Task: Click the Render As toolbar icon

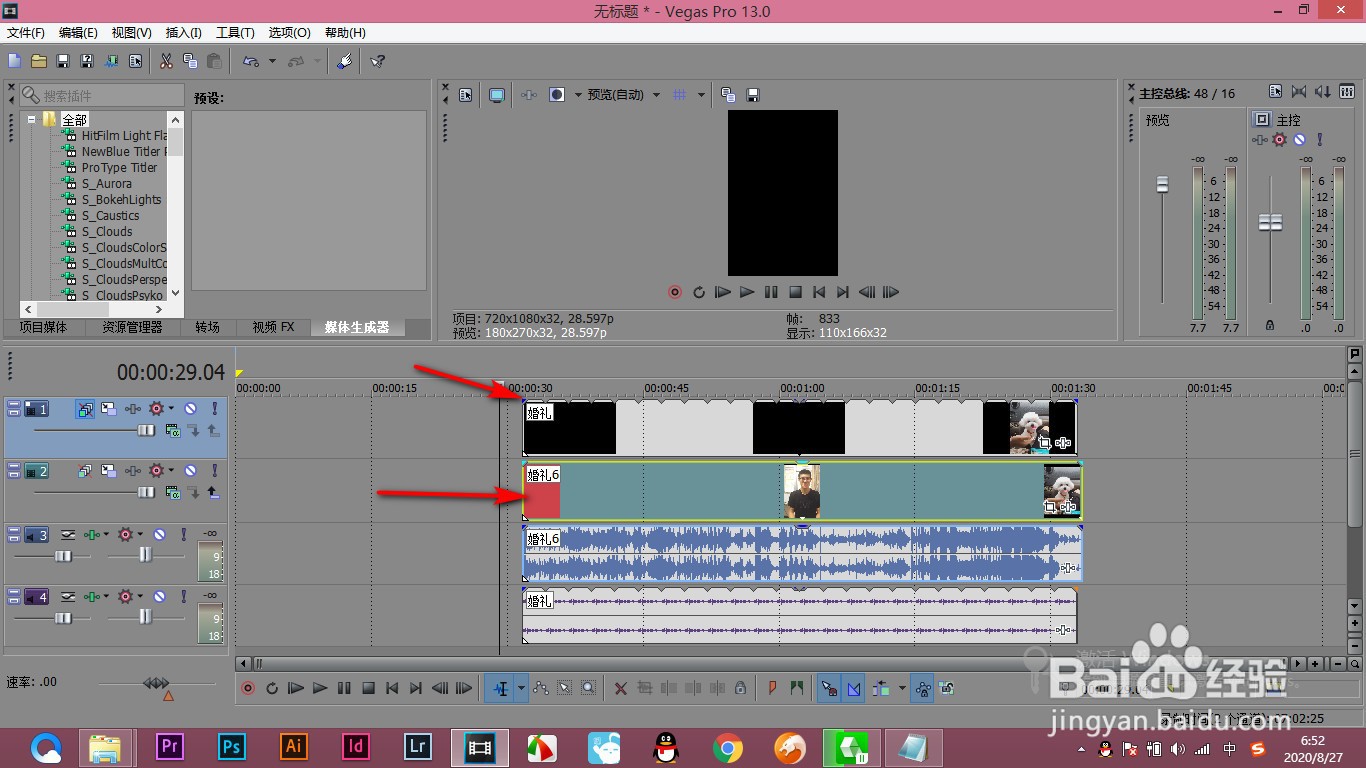Action: pyautogui.click(x=111, y=61)
